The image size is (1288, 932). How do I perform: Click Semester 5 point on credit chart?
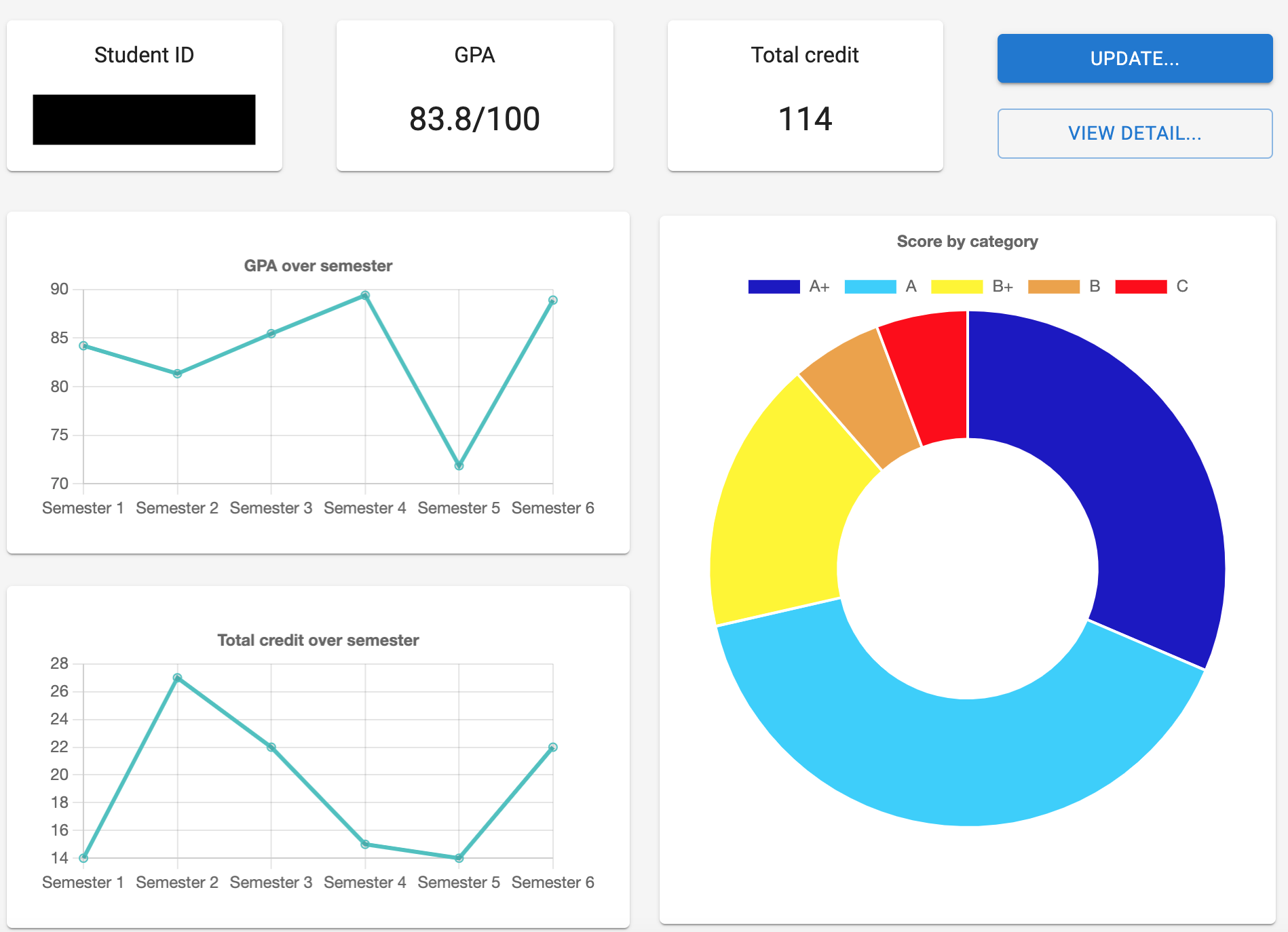click(459, 858)
